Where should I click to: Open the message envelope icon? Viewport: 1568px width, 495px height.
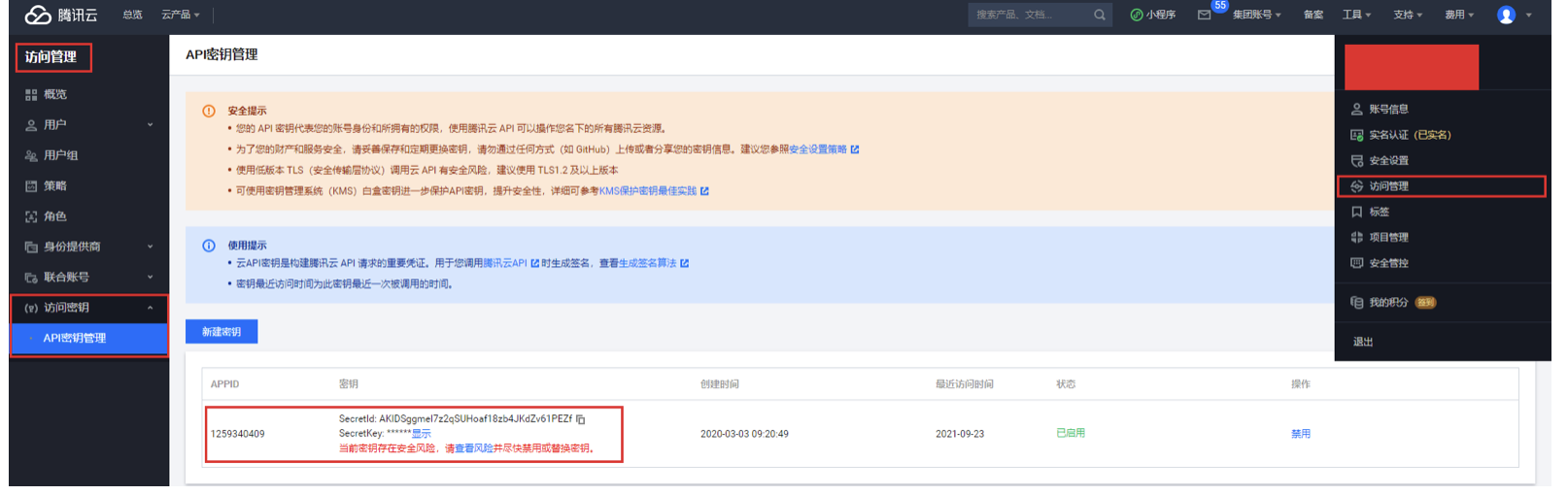tap(1204, 15)
